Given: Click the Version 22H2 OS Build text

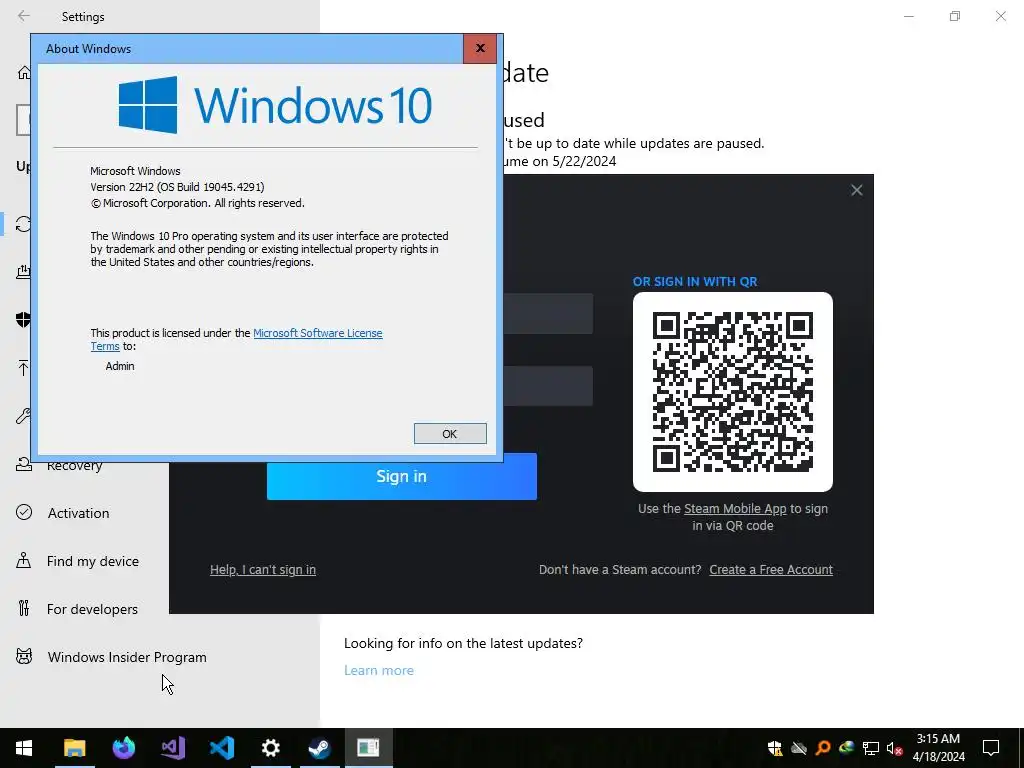Looking at the screenshot, I should [x=177, y=187].
